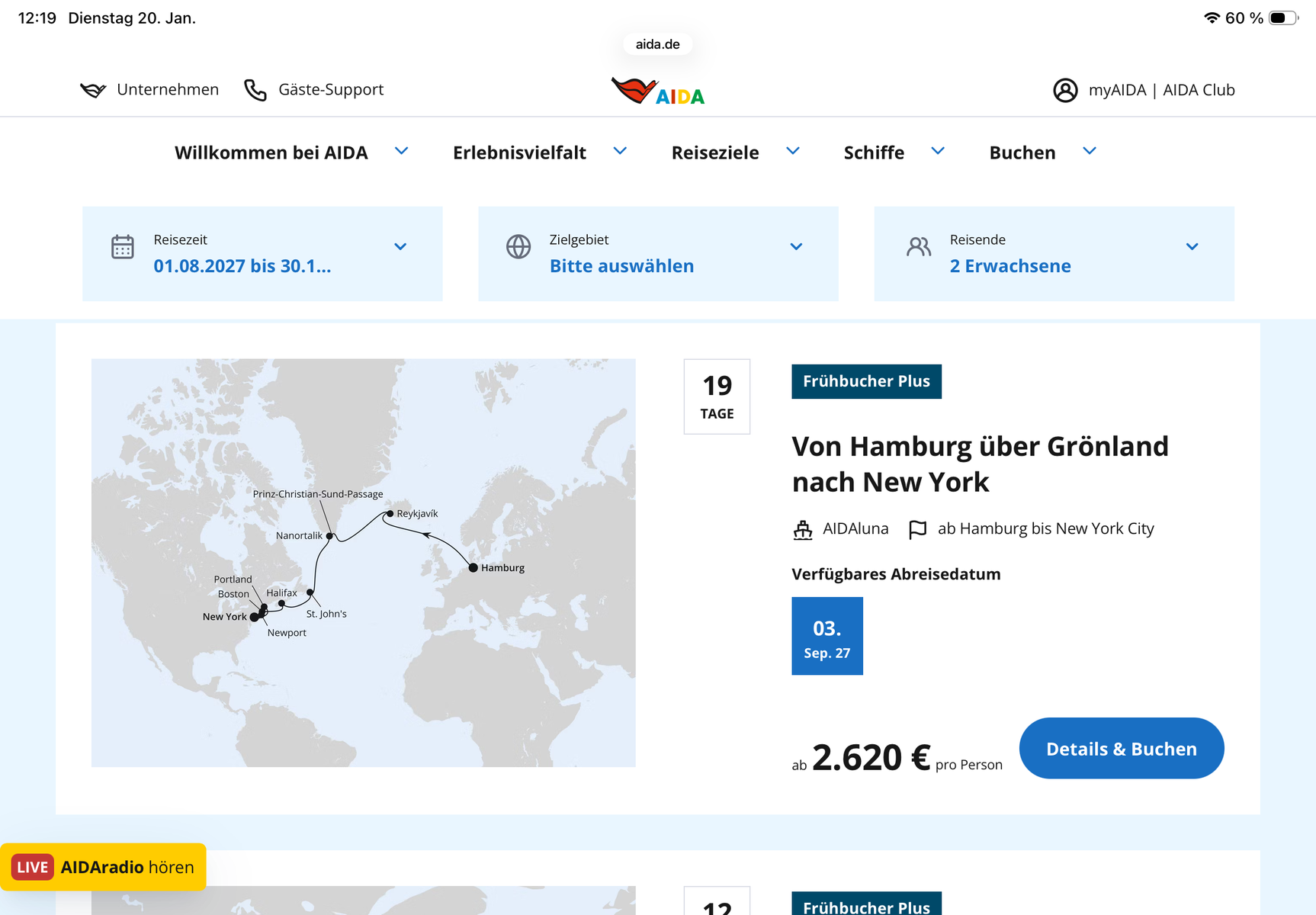
Task: Click the Reisezeit calendar icon
Action: [123, 247]
